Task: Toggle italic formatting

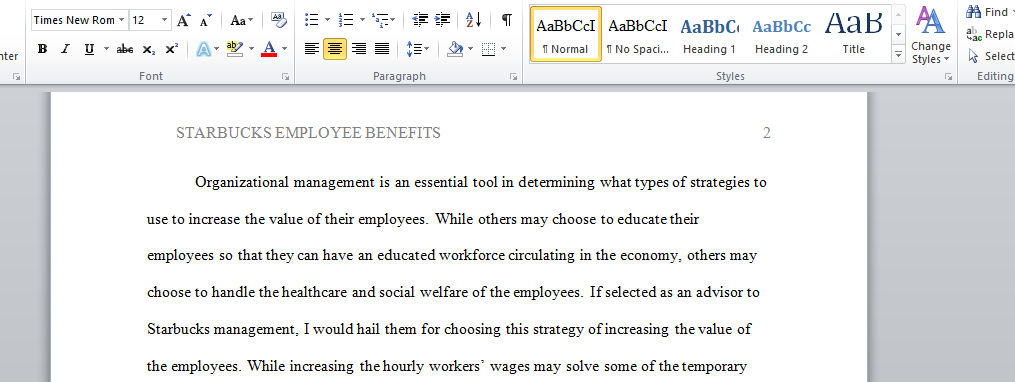Action: pyautogui.click(x=65, y=49)
